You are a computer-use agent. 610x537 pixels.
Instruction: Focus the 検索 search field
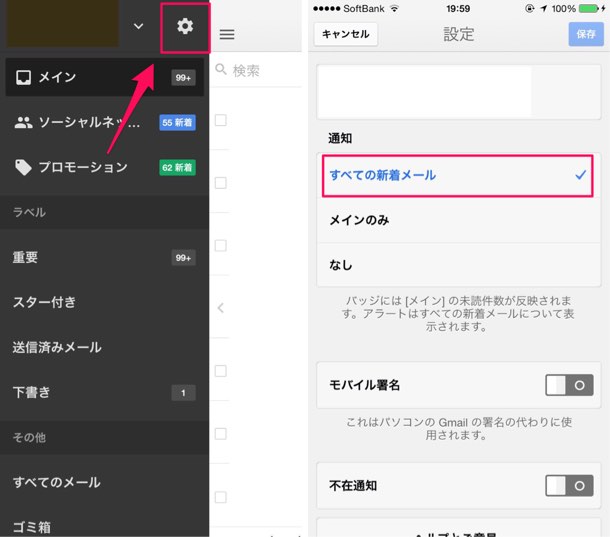(258, 70)
